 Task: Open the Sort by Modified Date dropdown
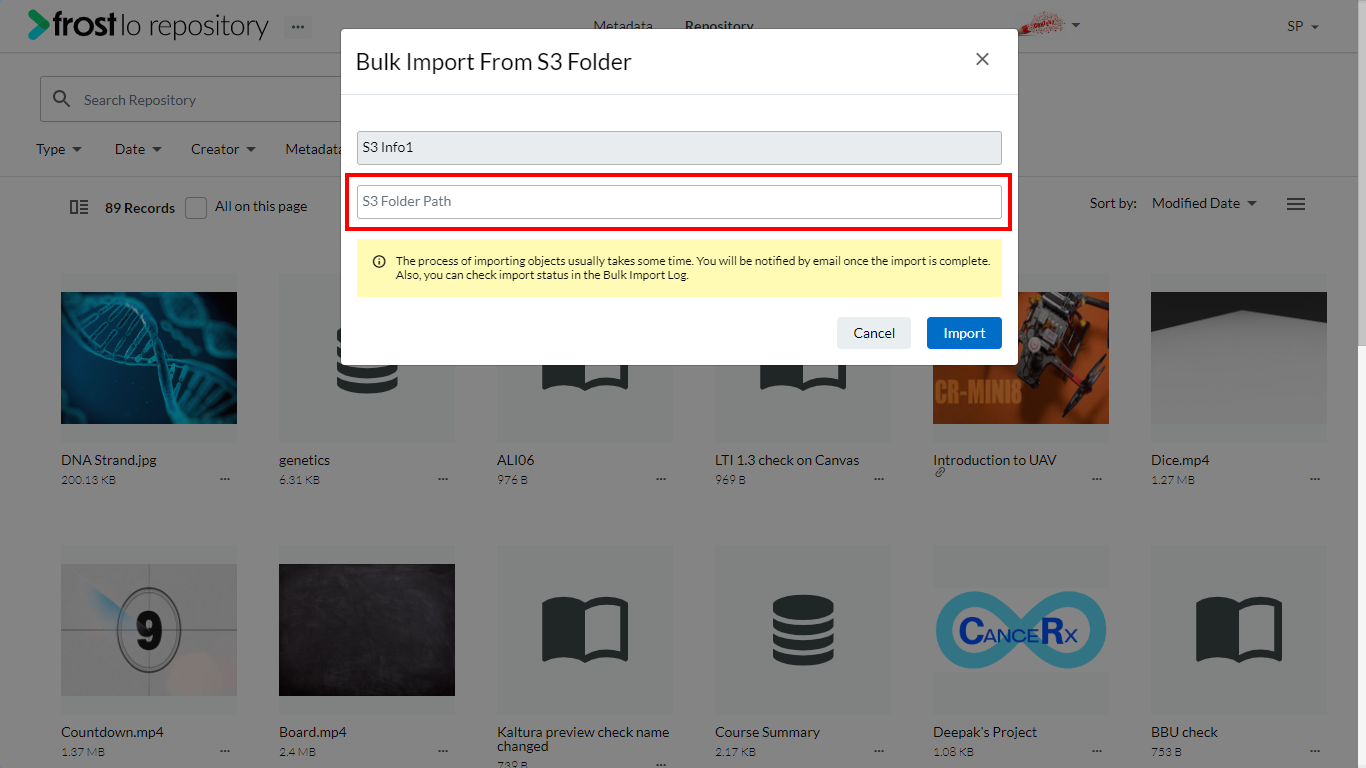[x=1204, y=203]
